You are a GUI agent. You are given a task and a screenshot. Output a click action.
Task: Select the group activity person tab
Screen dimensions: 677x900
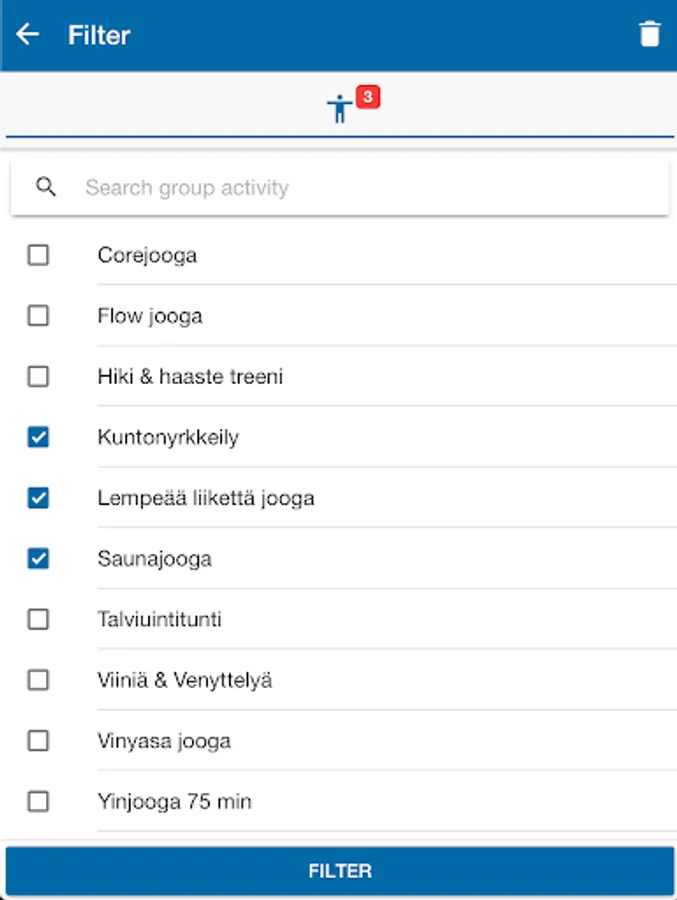[x=340, y=108]
